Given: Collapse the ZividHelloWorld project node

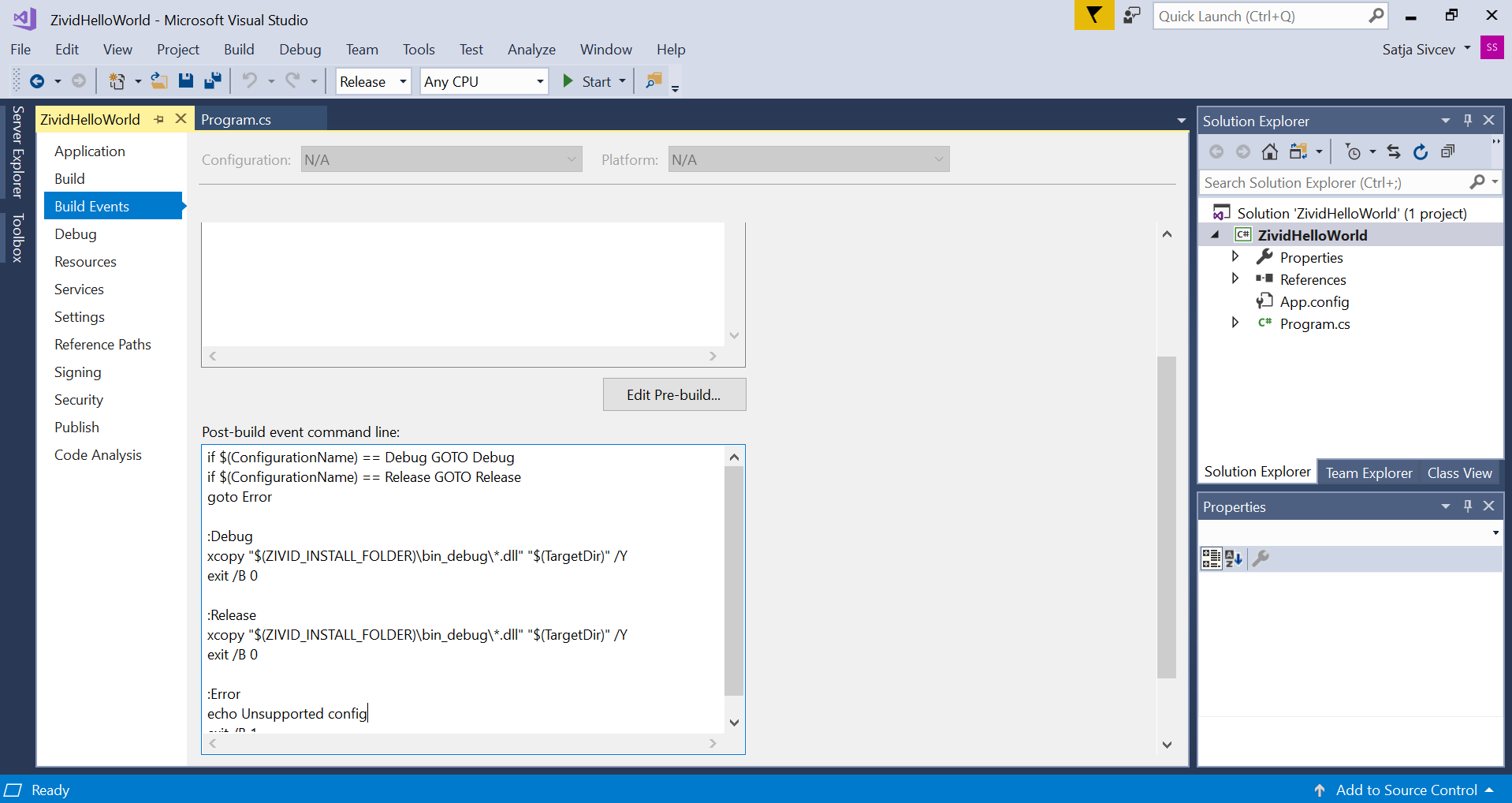Looking at the screenshot, I should [1216, 234].
